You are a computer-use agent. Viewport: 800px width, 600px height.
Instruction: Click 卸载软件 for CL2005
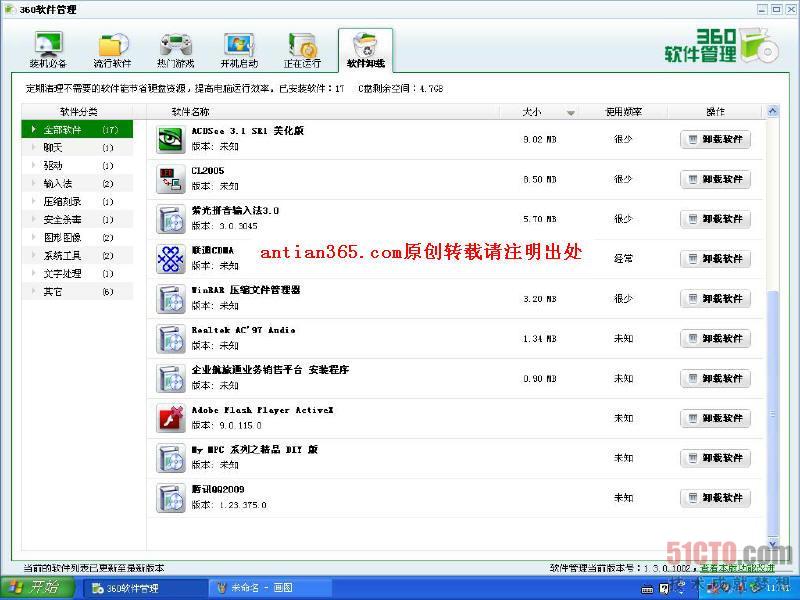715,179
